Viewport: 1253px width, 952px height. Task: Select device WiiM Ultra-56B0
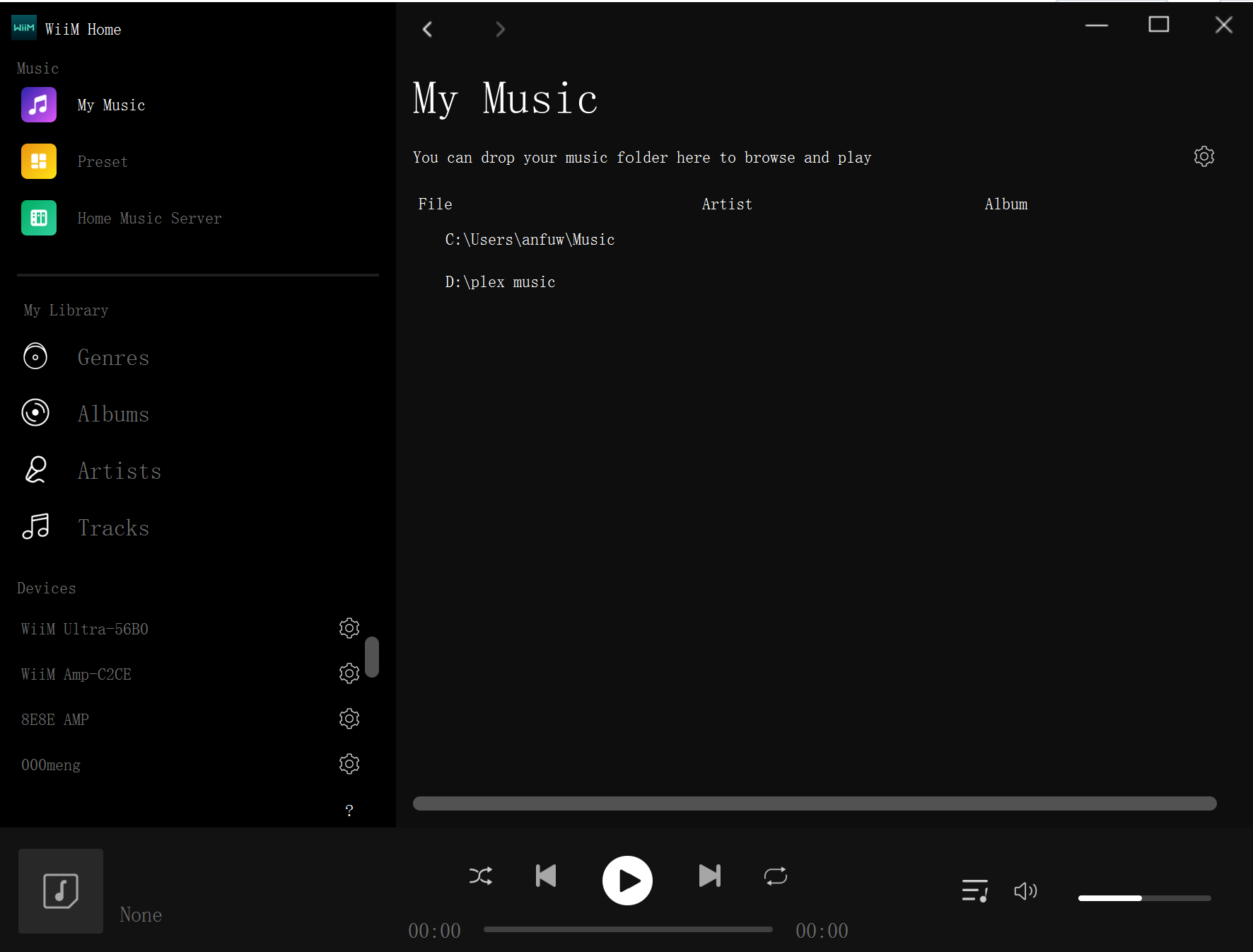point(85,629)
